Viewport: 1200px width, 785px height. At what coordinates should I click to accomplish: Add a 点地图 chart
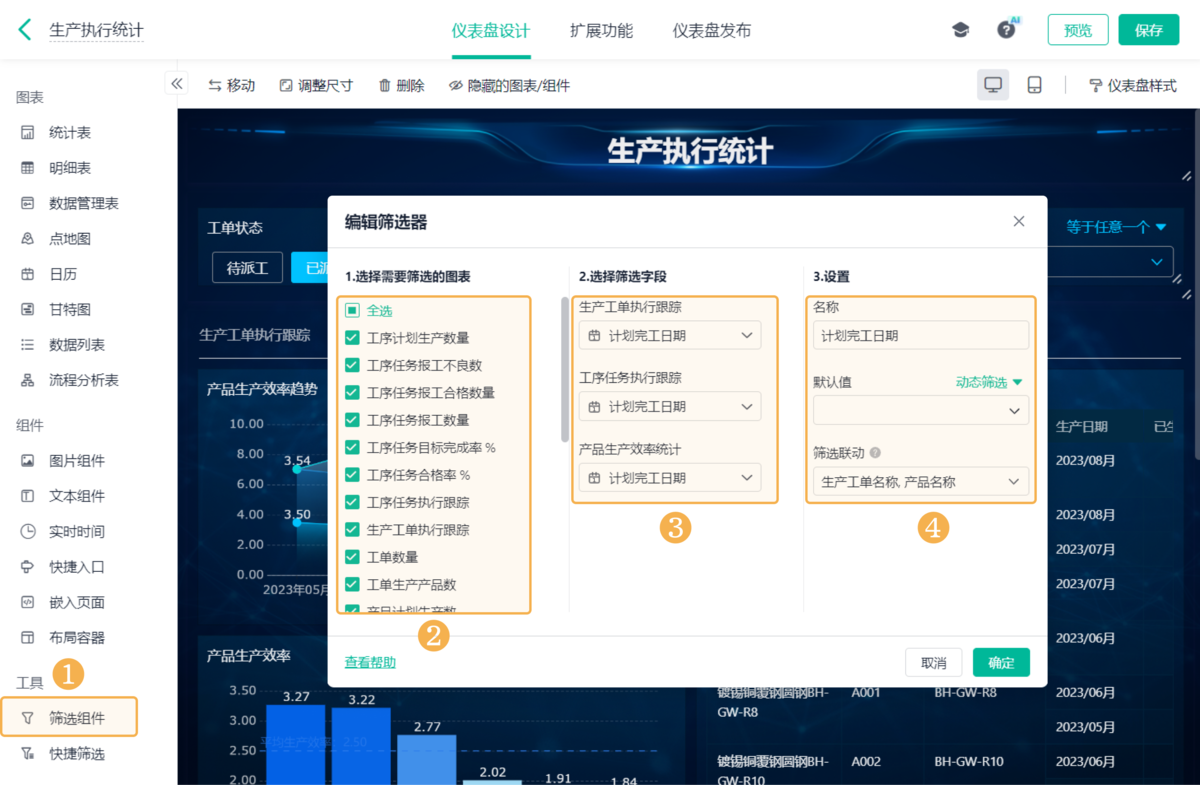(x=70, y=239)
